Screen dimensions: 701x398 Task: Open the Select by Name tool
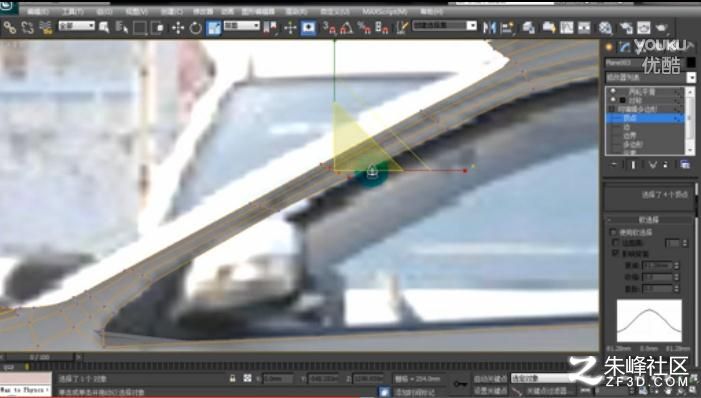(x=121, y=28)
